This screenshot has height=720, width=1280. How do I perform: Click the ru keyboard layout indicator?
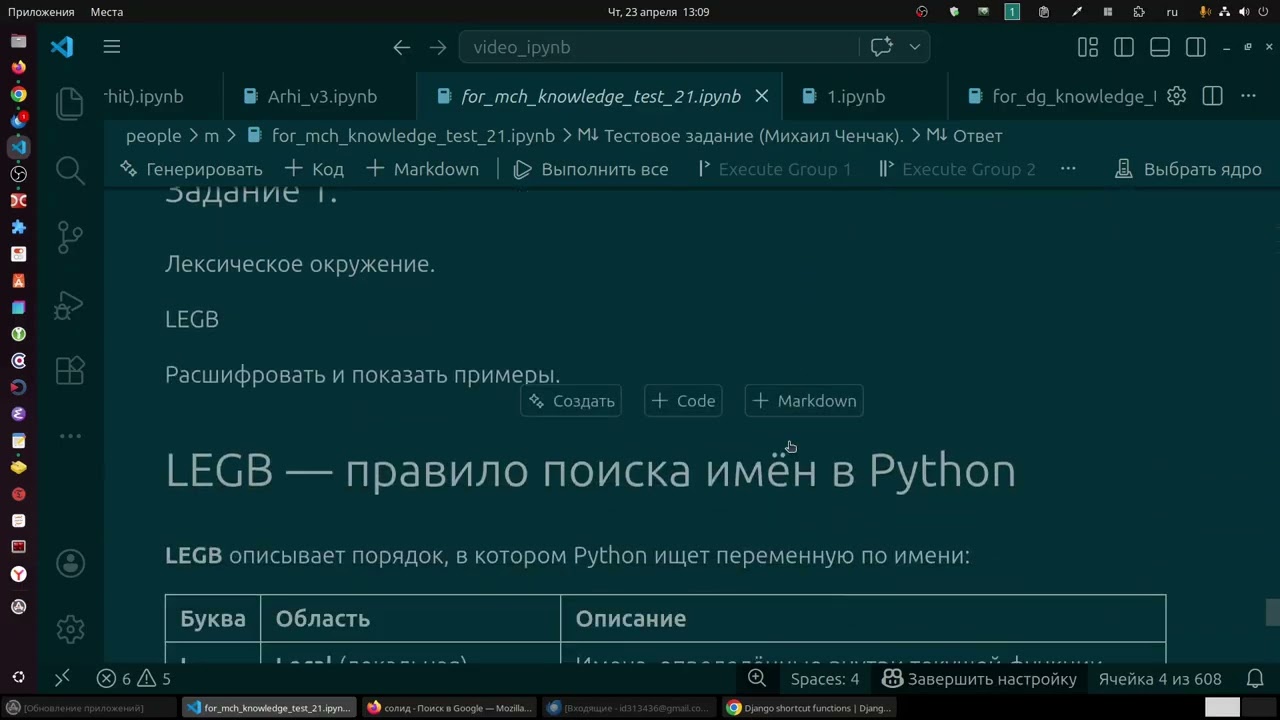(1172, 12)
